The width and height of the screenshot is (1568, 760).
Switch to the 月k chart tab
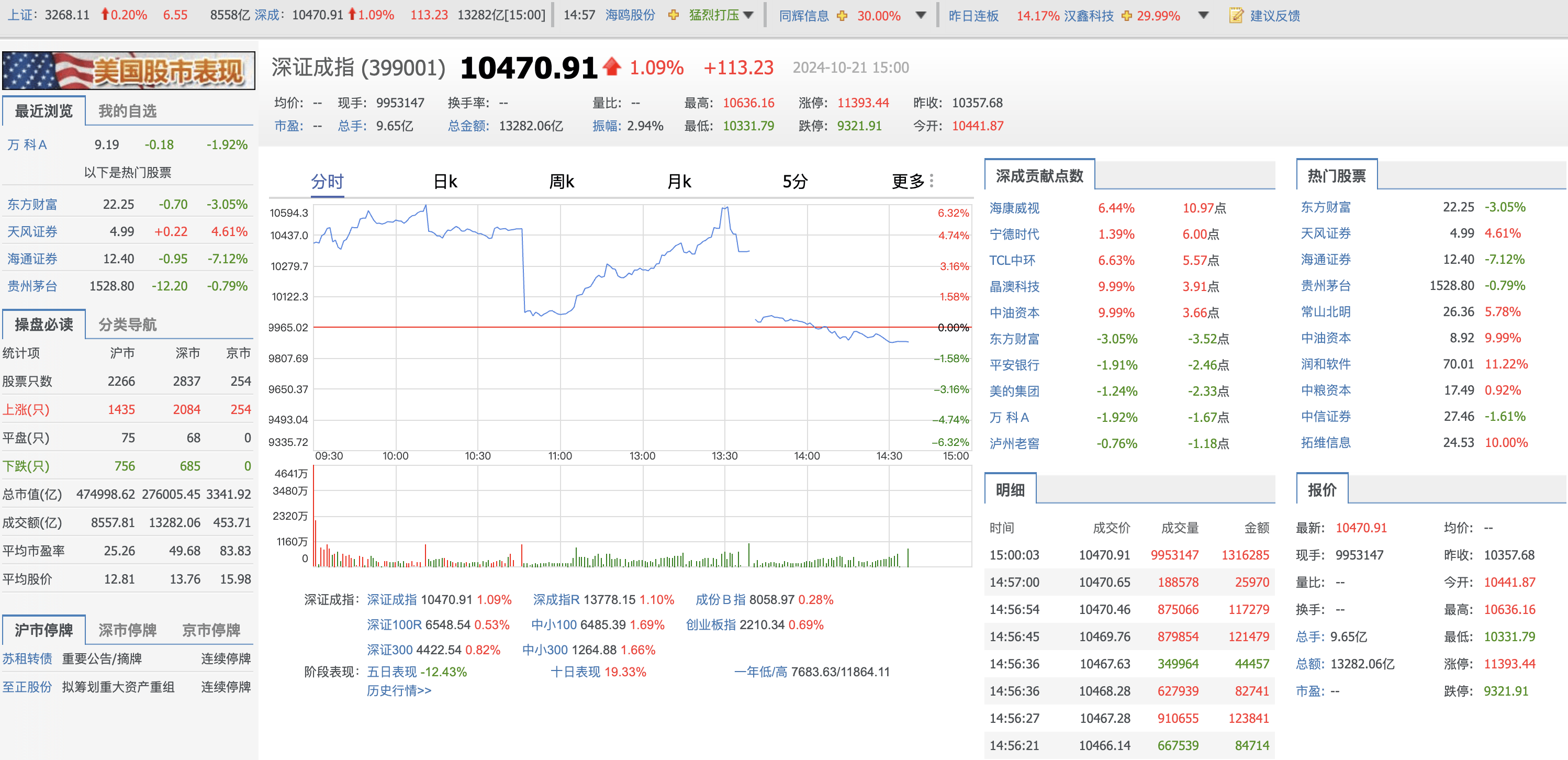click(x=679, y=181)
